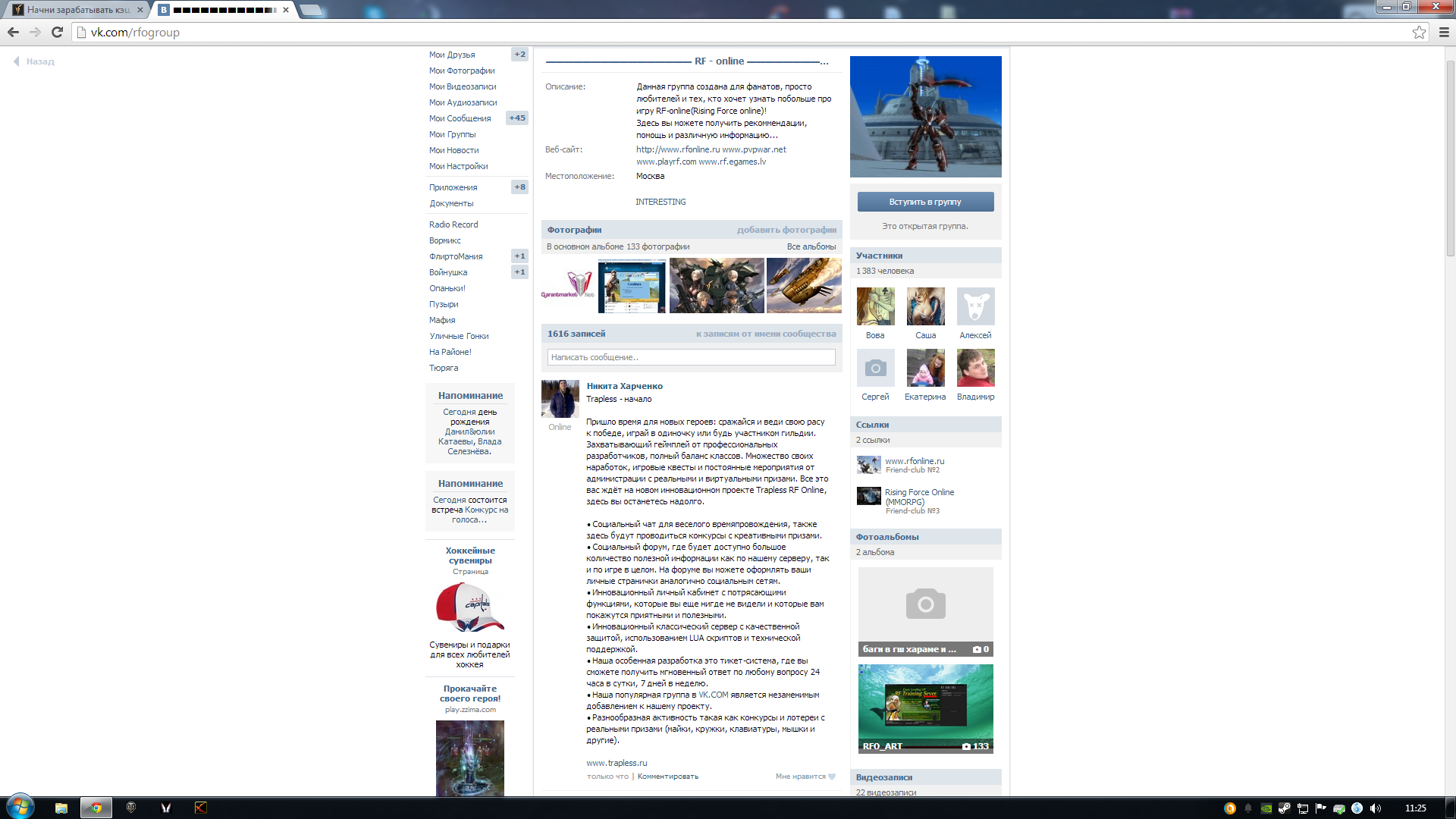Open the 'Уличные Гонки' app link
The width and height of the screenshot is (1456, 819).
tap(459, 336)
